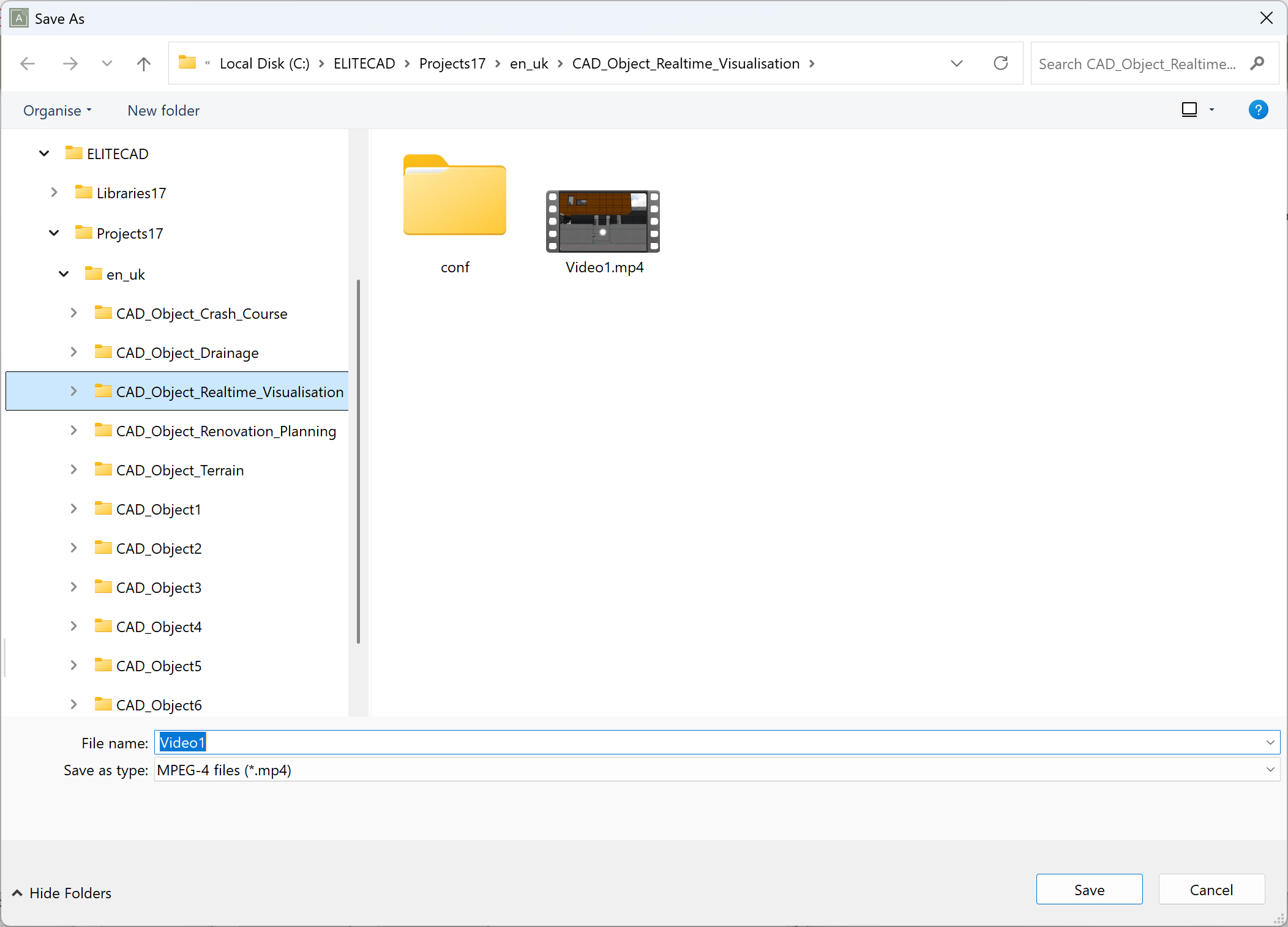This screenshot has height=927, width=1288.
Task: Collapse the Projects17 tree node
Action: [54, 233]
